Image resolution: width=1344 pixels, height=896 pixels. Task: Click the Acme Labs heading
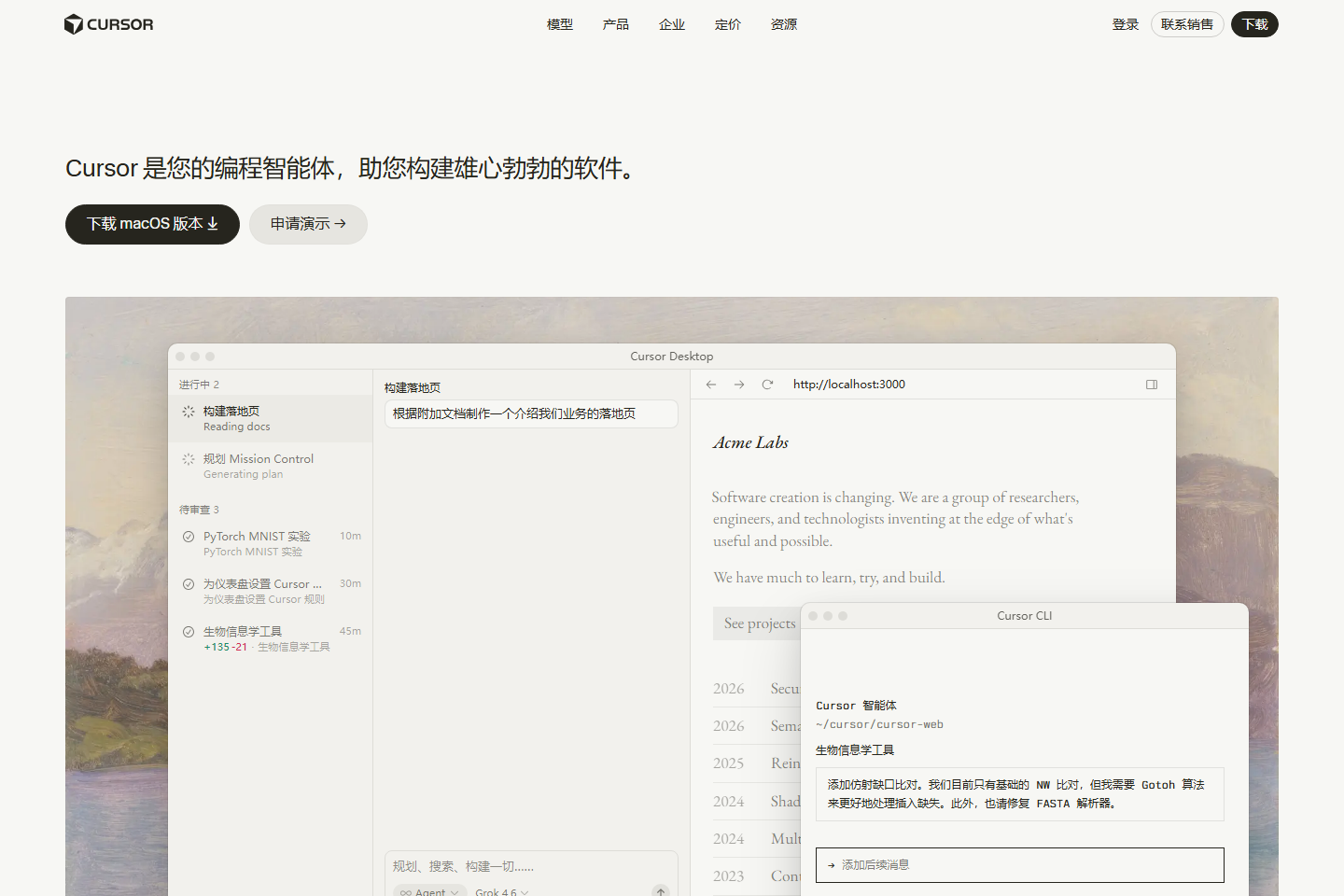click(750, 442)
